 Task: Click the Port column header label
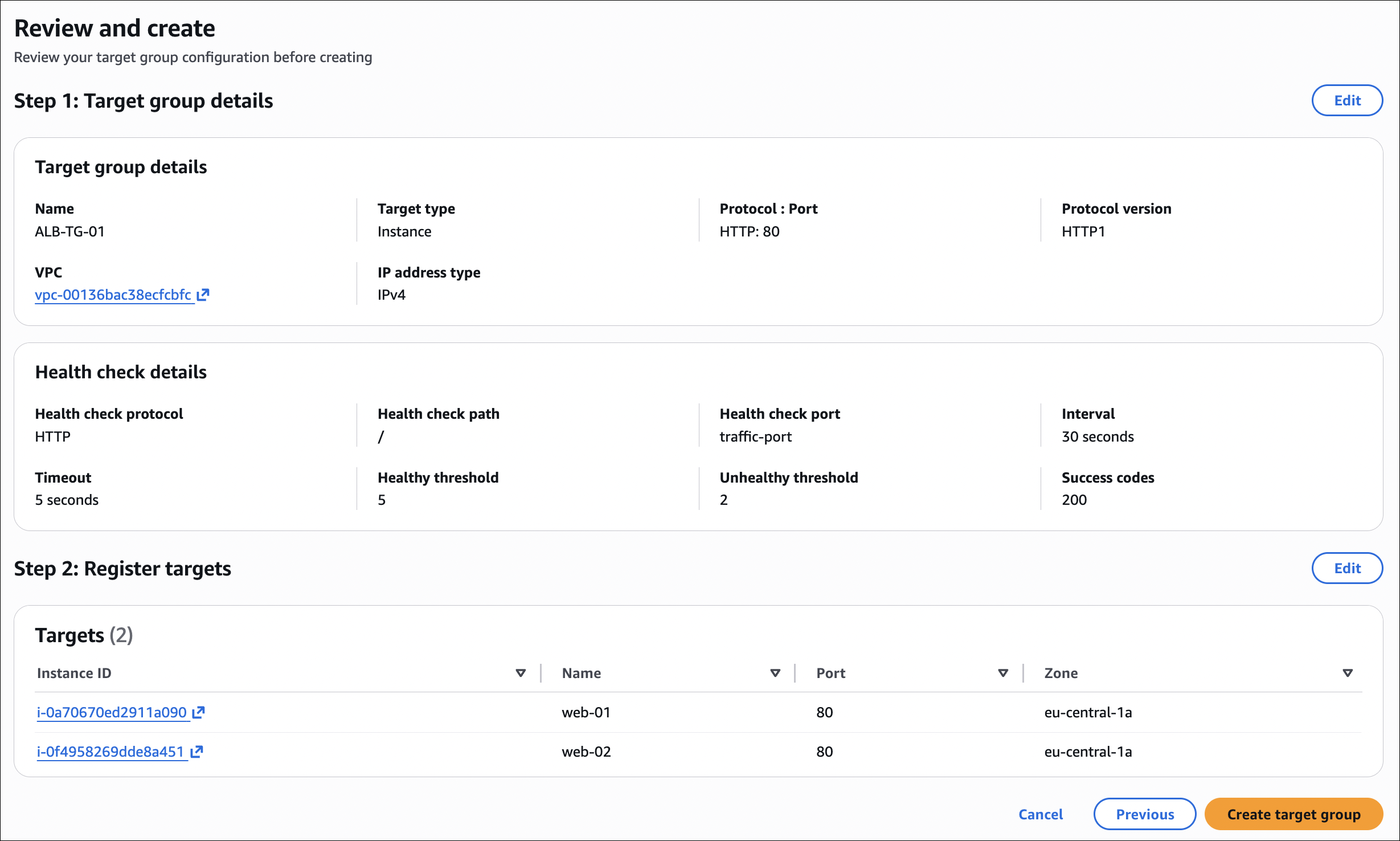tap(830, 673)
